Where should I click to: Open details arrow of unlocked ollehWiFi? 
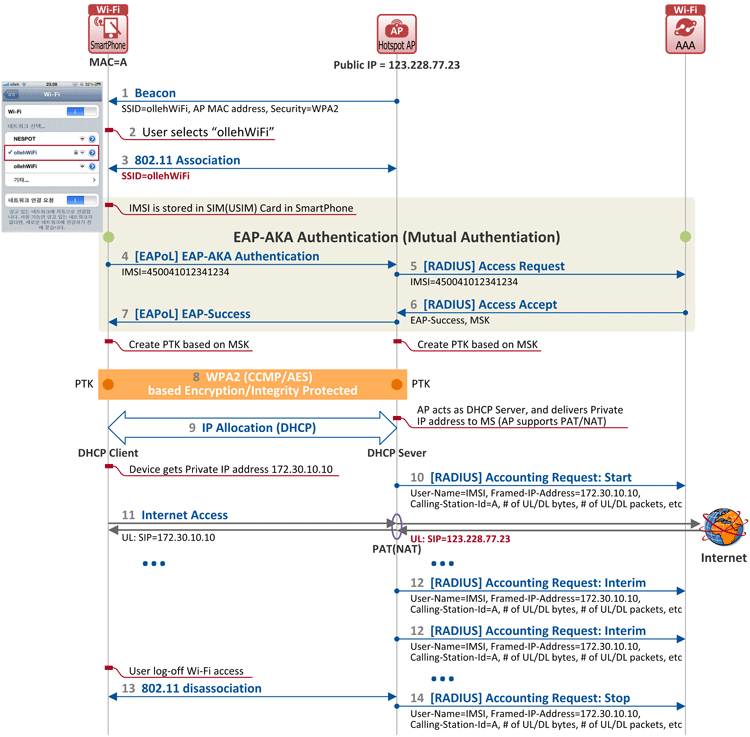coord(92,166)
